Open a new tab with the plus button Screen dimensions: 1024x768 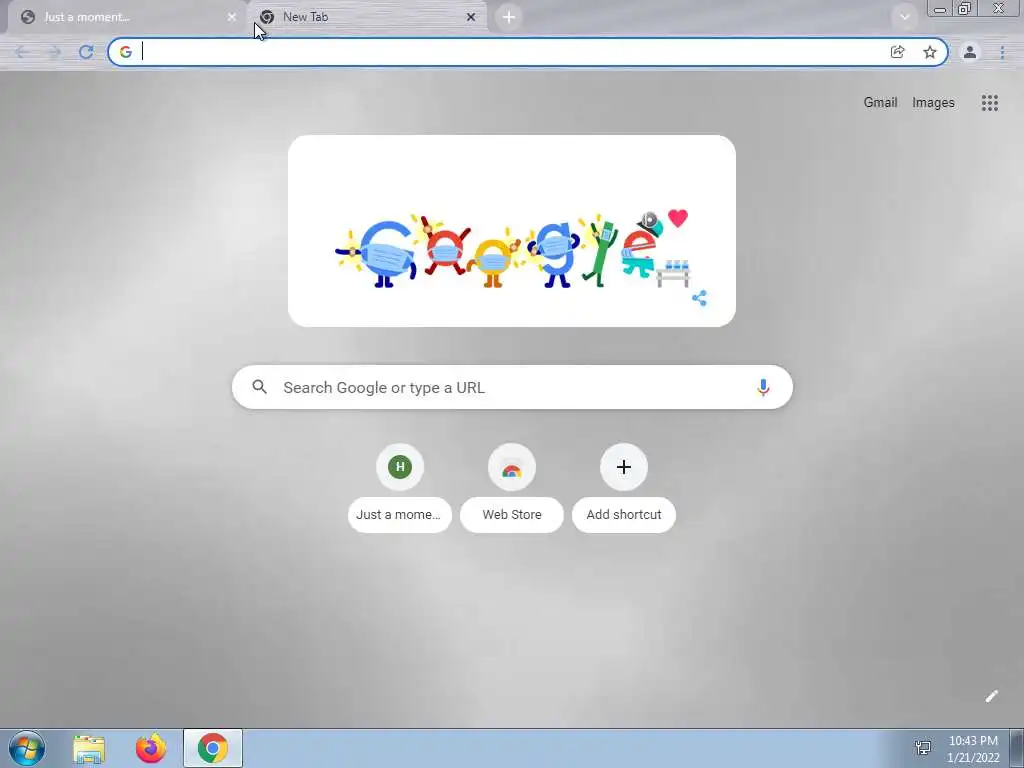point(509,17)
